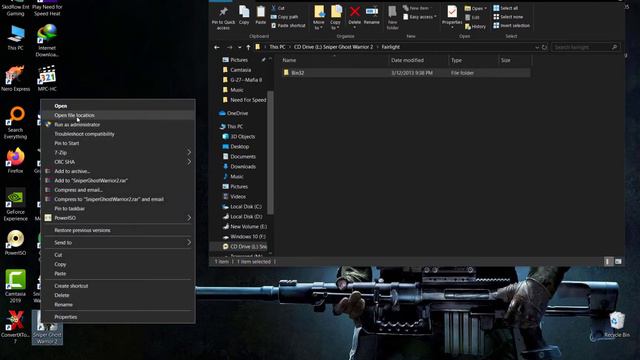Open the Easy access dropdown

tap(420, 17)
